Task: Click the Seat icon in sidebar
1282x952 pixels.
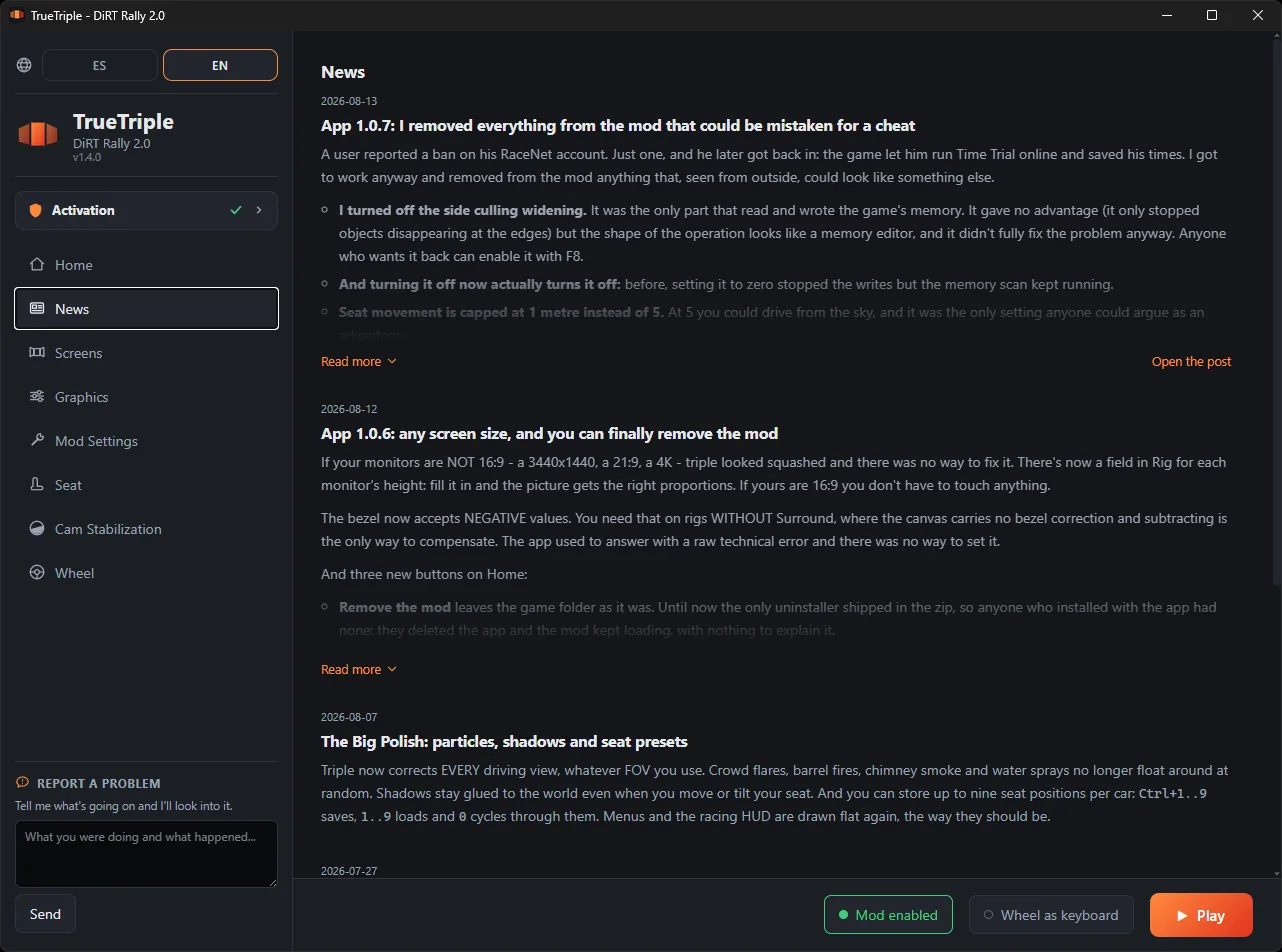Action: 37,485
